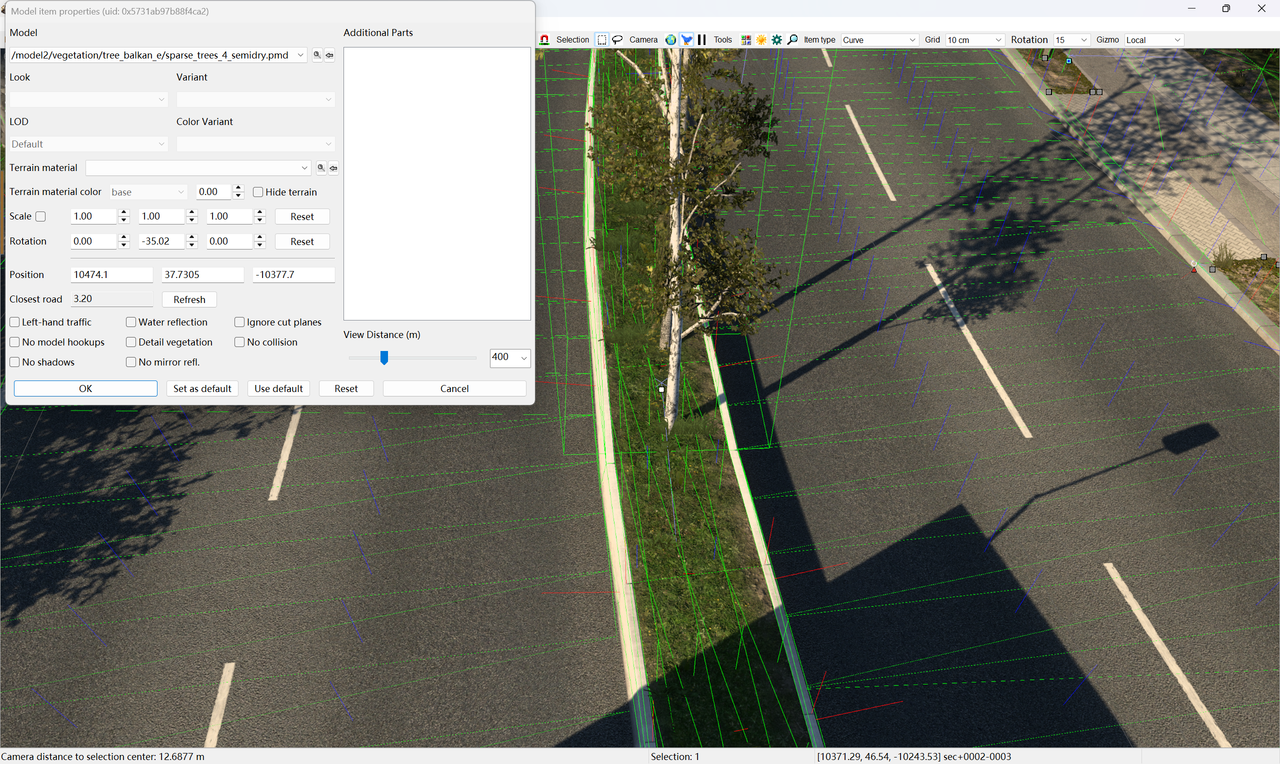
Task: Expand the Grid dropdown set to 10 cm
Action: click(972, 39)
